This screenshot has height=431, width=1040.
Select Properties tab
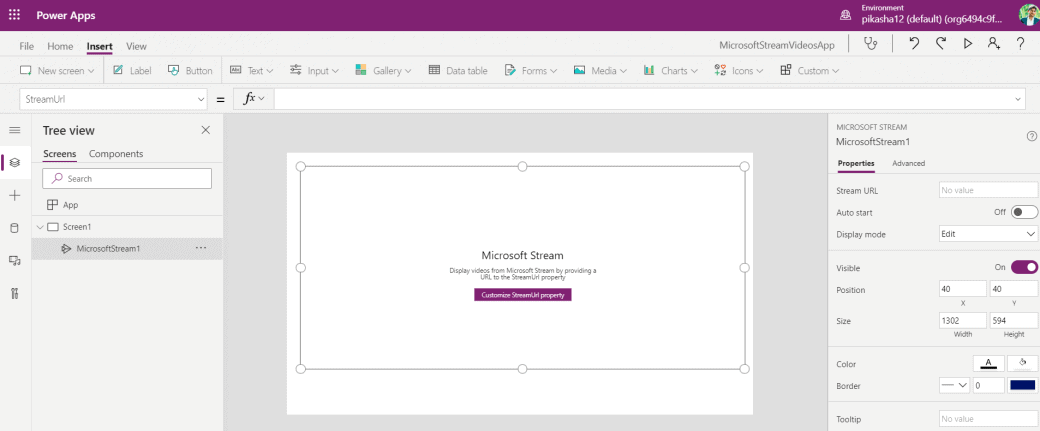tap(856, 163)
